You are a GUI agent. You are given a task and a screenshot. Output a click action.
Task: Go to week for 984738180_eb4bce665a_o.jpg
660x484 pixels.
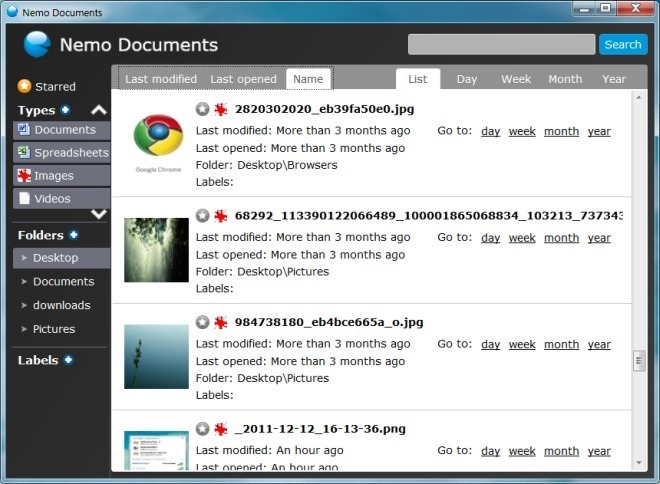point(522,344)
